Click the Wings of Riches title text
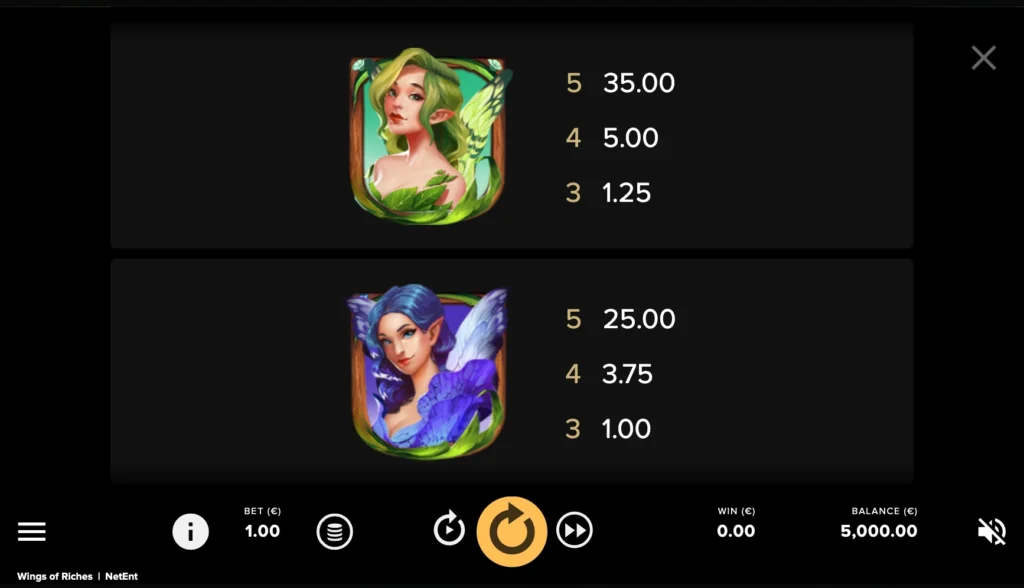Image resolution: width=1024 pixels, height=588 pixels. (55, 576)
